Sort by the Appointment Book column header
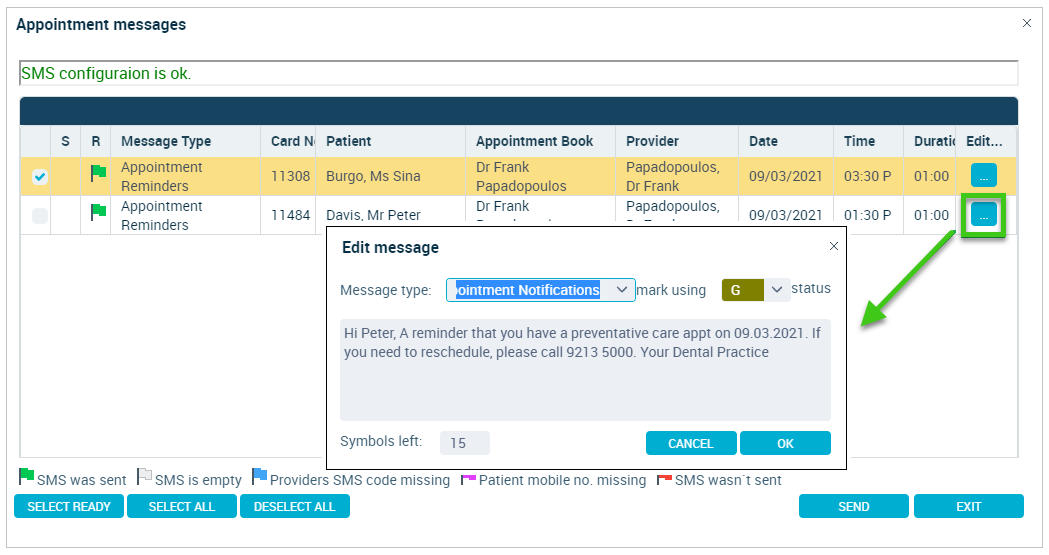This screenshot has height=555, width=1049. point(540,141)
